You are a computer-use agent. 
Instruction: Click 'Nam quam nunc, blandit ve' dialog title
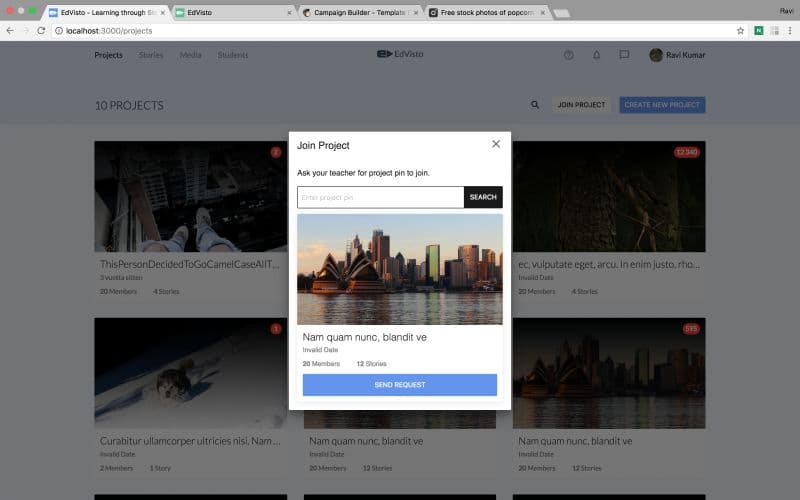(364, 337)
